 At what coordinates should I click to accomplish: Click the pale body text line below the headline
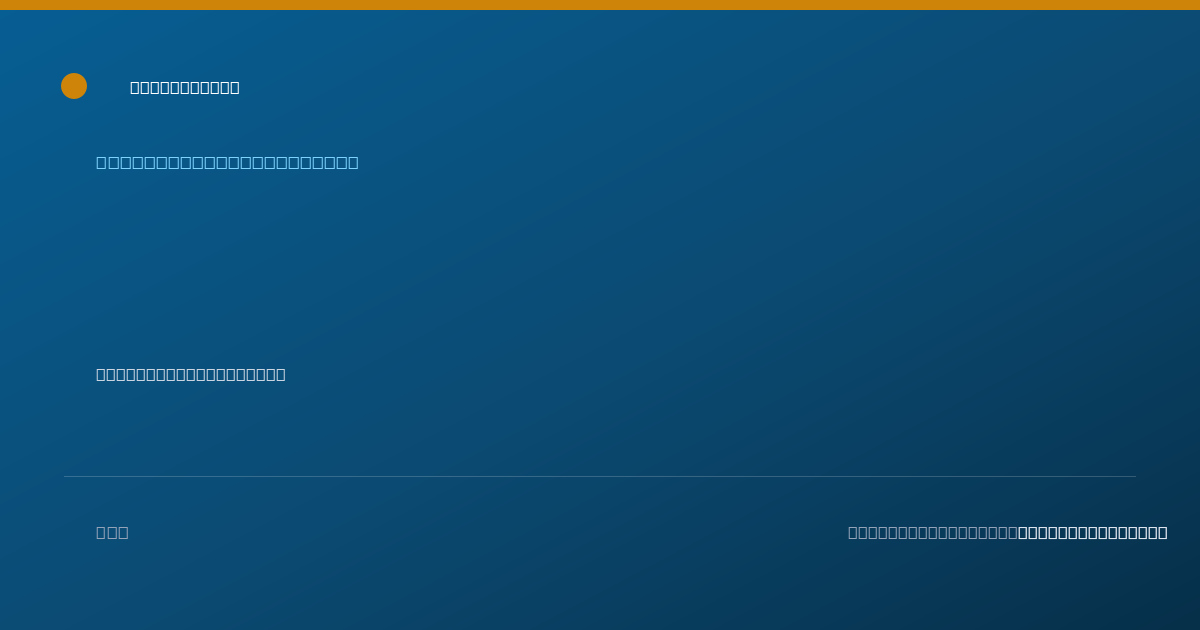pyautogui.click(x=191, y=374)
